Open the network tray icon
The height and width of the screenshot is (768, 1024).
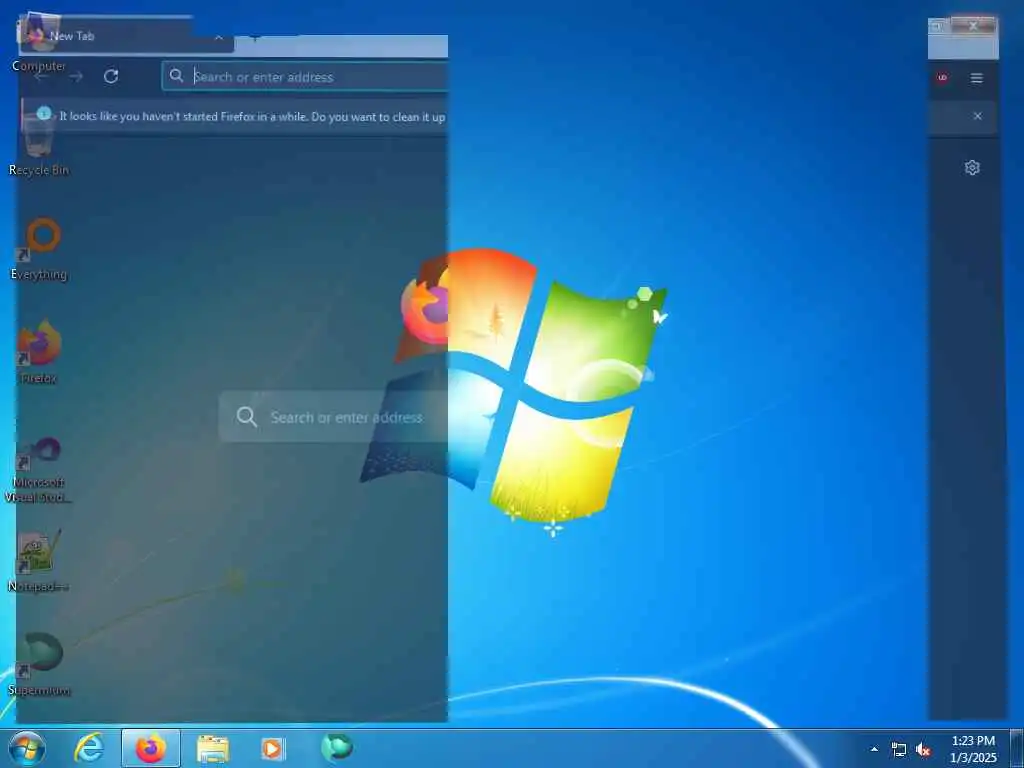click(899, 750)
